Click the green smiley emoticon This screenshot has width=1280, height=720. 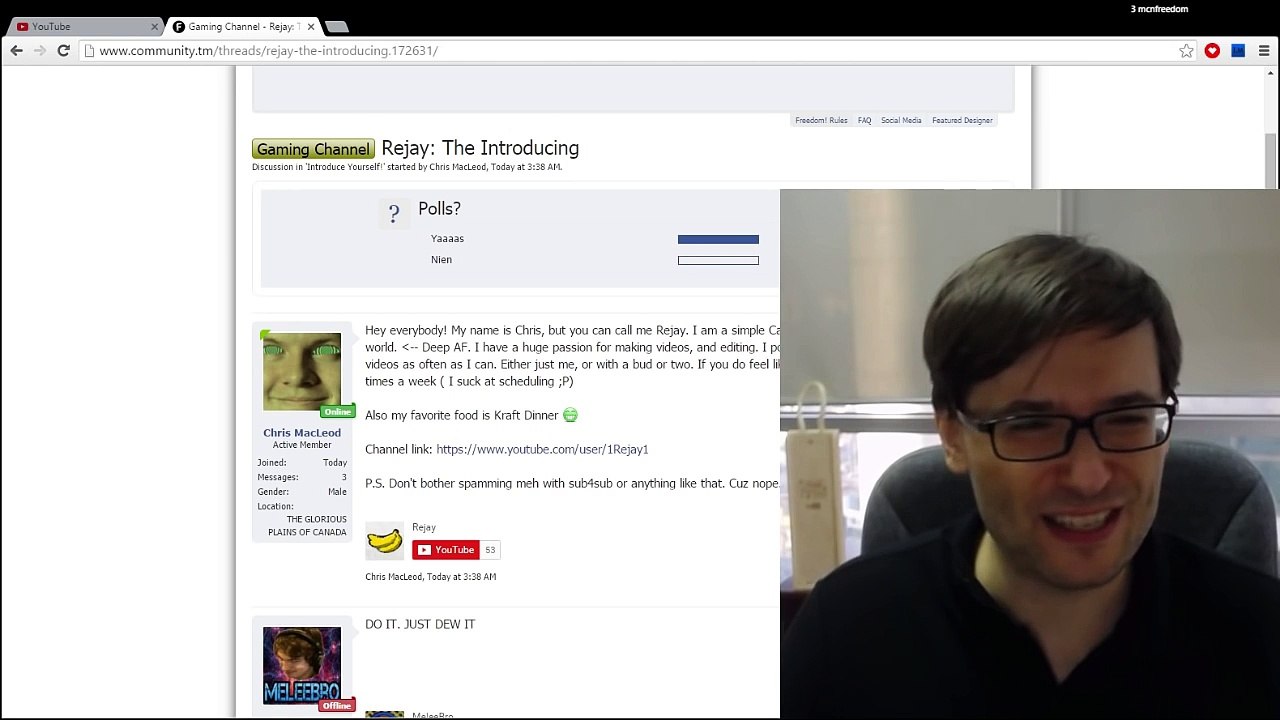tap(570, 415)
